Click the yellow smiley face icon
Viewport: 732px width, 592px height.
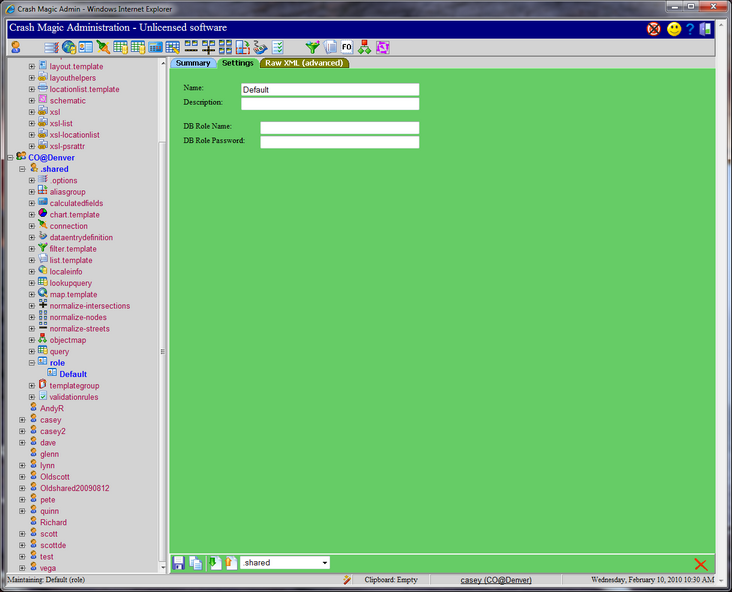pos(674,29)
